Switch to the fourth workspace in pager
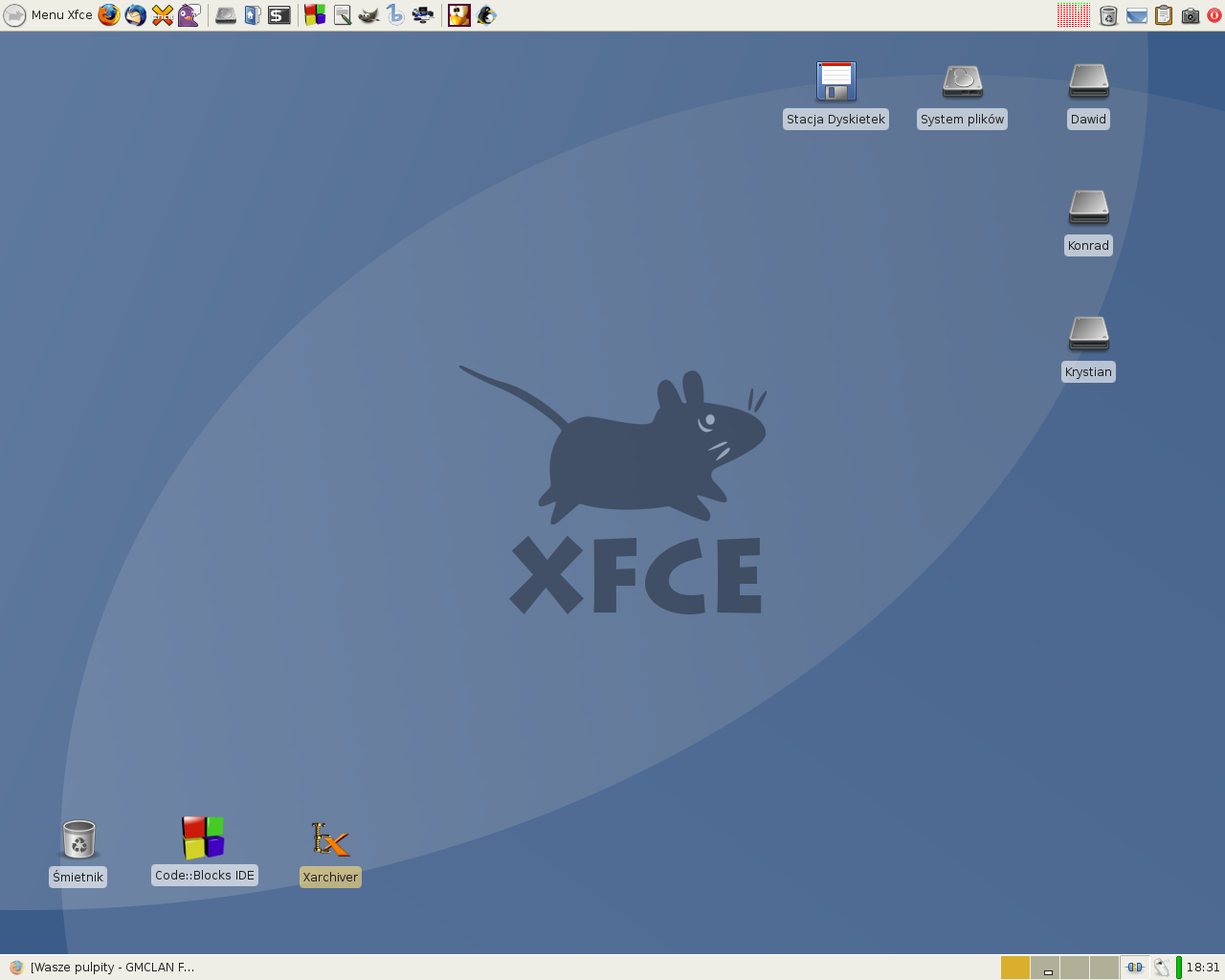1225x980 pixels. point(1104,968)
